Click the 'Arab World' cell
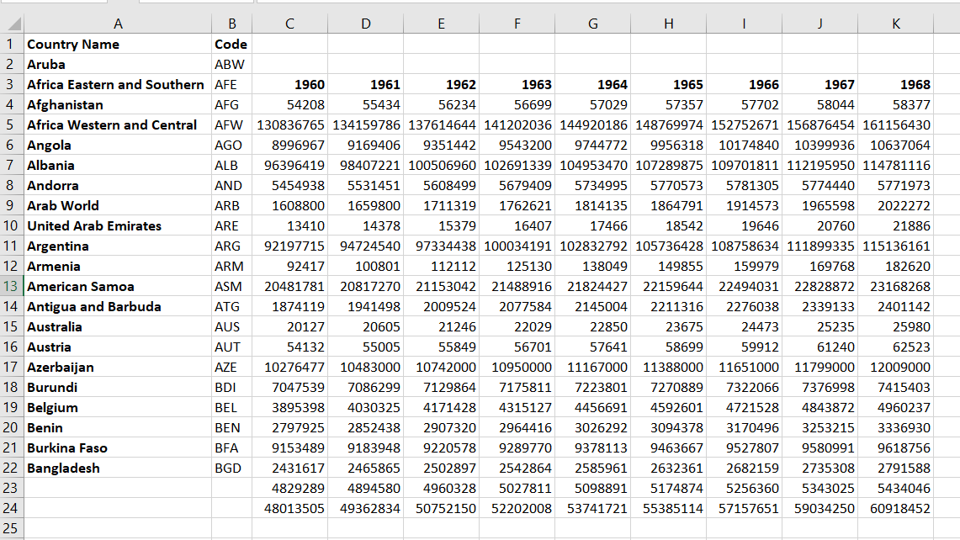 tap(118, 206)
